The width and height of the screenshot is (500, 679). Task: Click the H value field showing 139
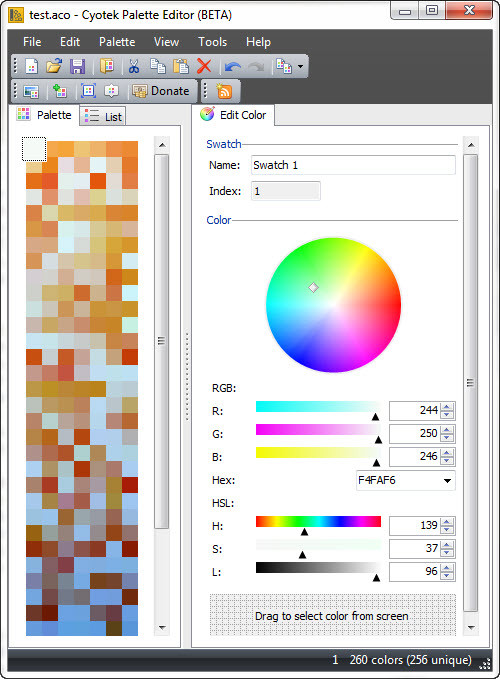414,526
